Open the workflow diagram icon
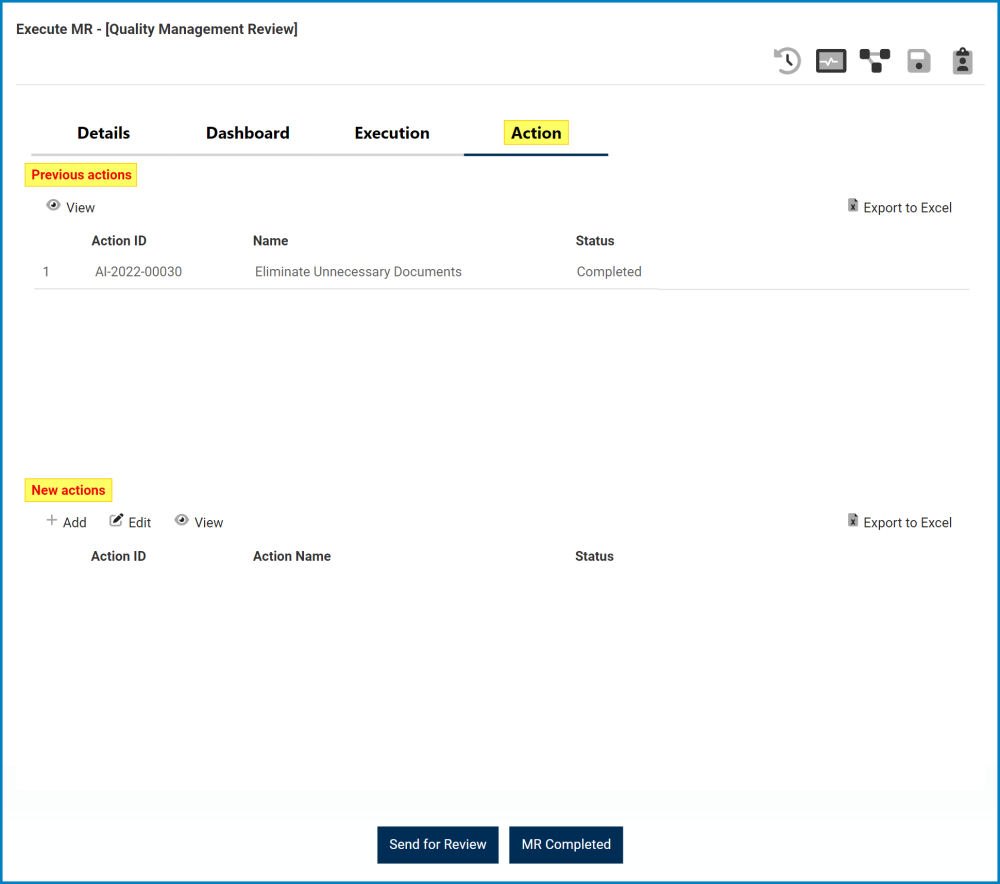Image resolution: width=1000 pixels, height=884 pixels. pyautogui.click(x=875, y=61)
